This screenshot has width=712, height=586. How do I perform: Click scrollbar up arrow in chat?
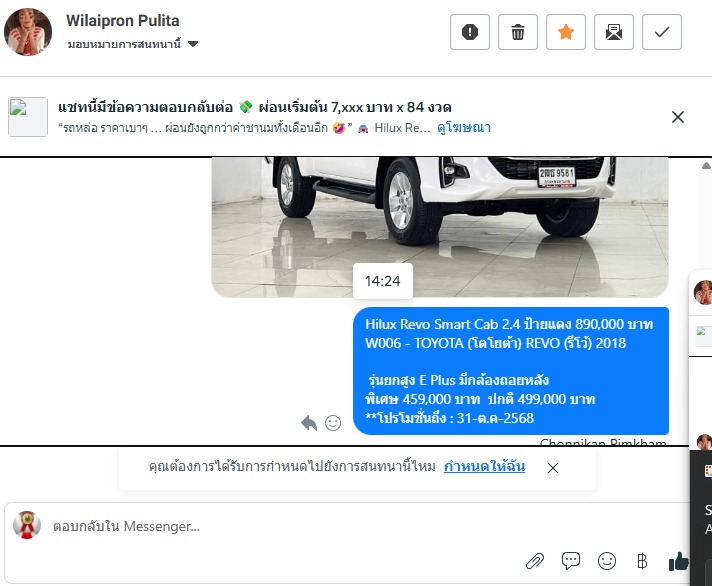click(706, 166)
